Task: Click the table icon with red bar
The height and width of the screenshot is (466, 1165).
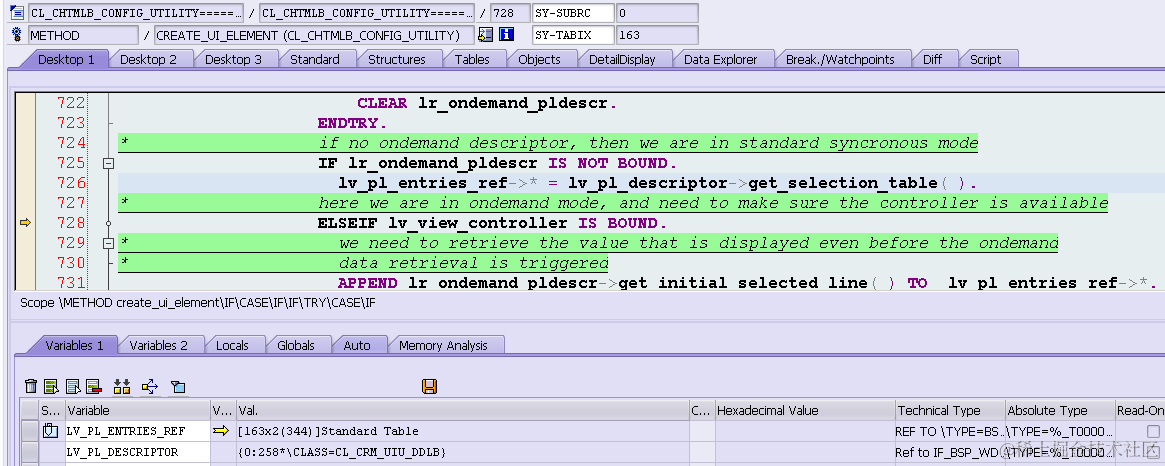Action: [x=93, y=386]
